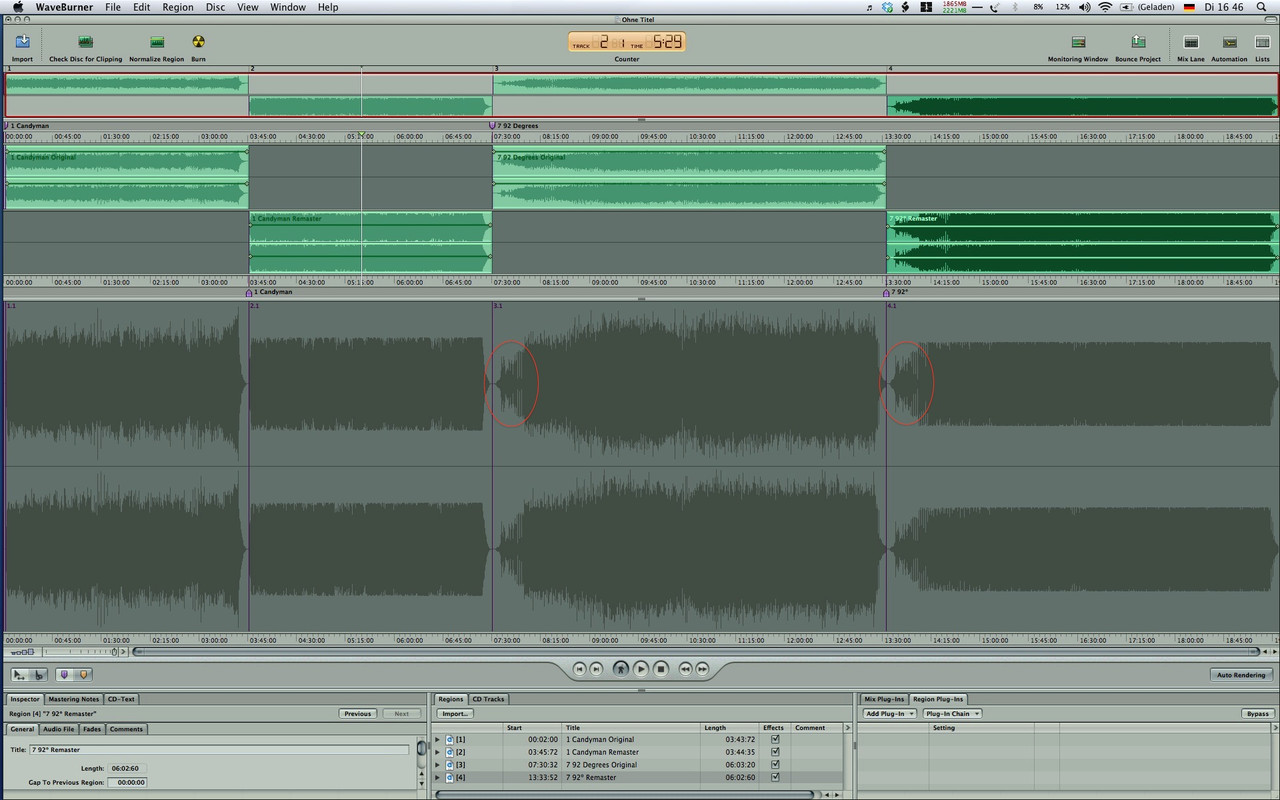This screenshot has height=800, width=1280.
Task: Click the Next region button
Action: [401, 714]
